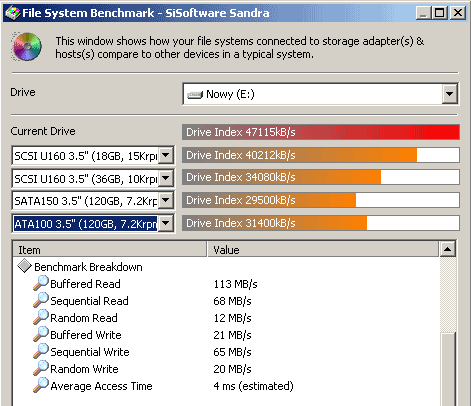The height and width of the screenshot is (406, 471).
Task: Click the 20 MB/s value
Action: pyautogui.click(x=232, y=369)
